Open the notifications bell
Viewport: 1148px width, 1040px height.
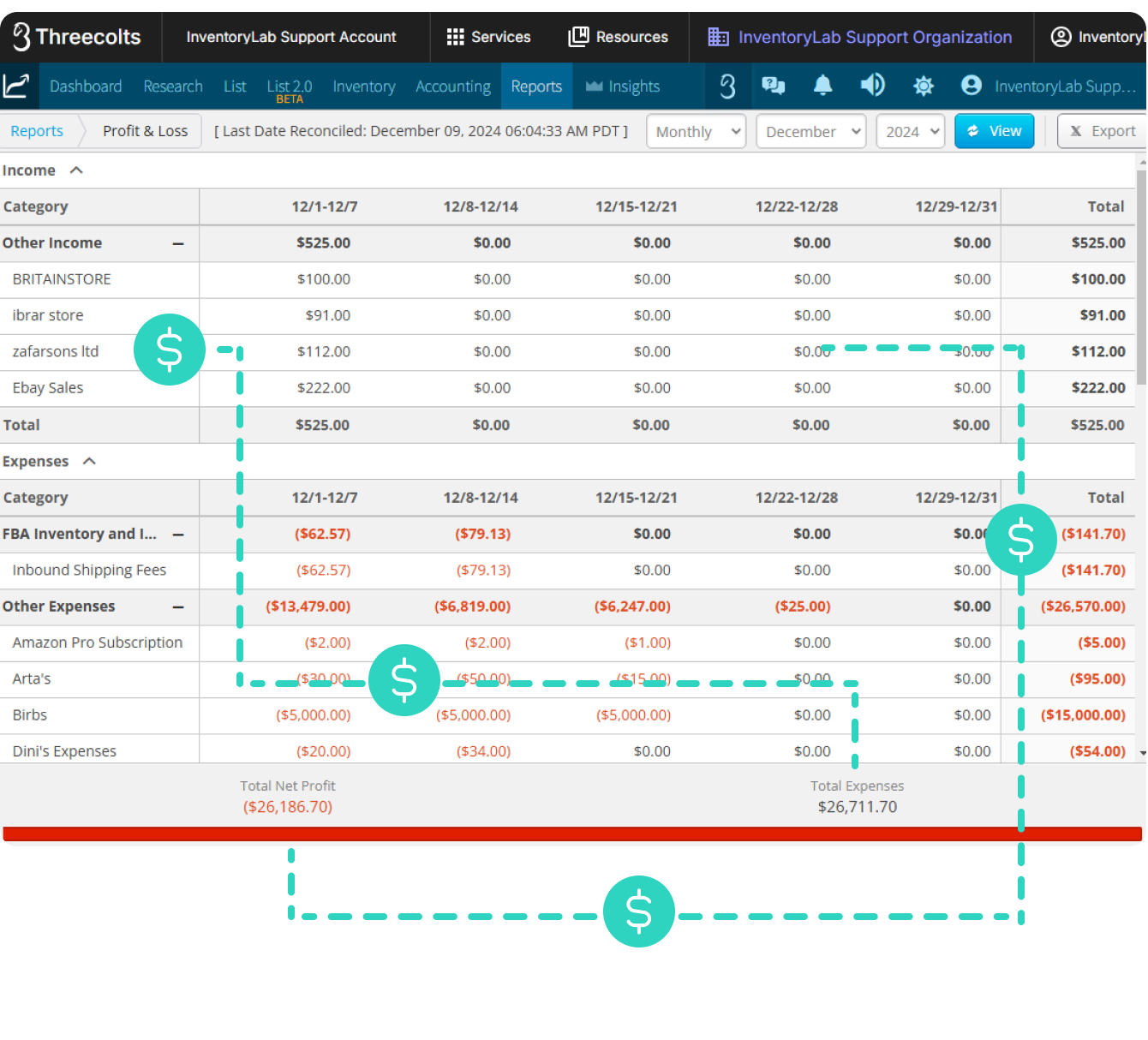pyautogui.click(x=822, y=85)
